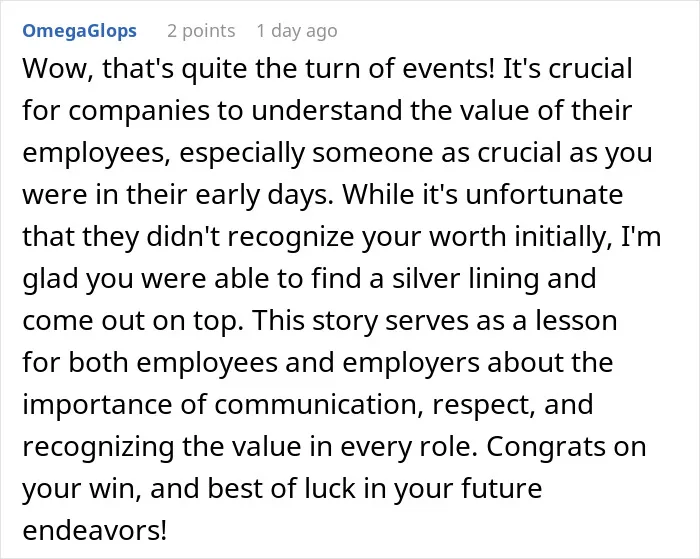Click the word 'understand' in second line
700x559 pixels.
[x=327, y=110]
